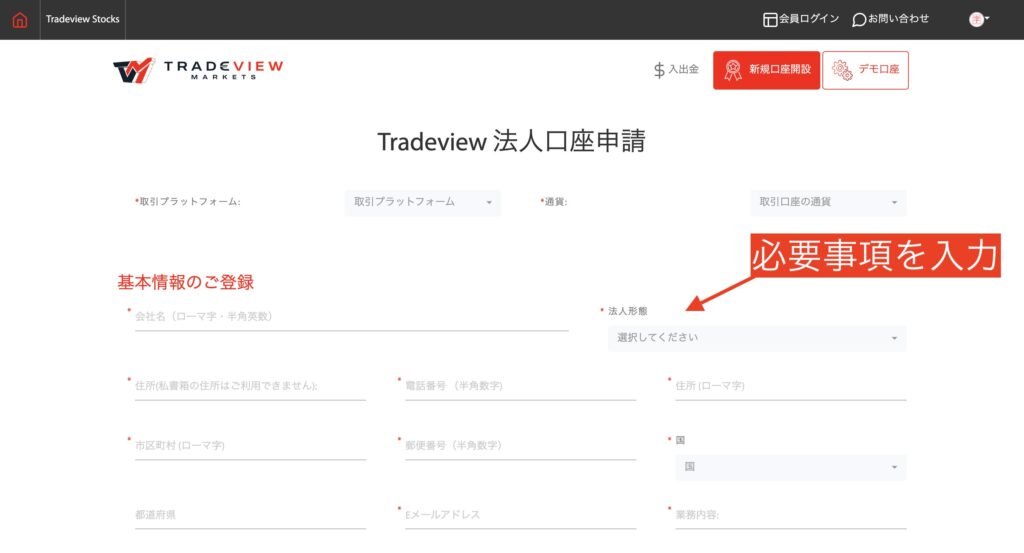Screen dimensions: 1024x553
Task: Click the 住所(私書箱) address field
Action: [x=250, y=387]
